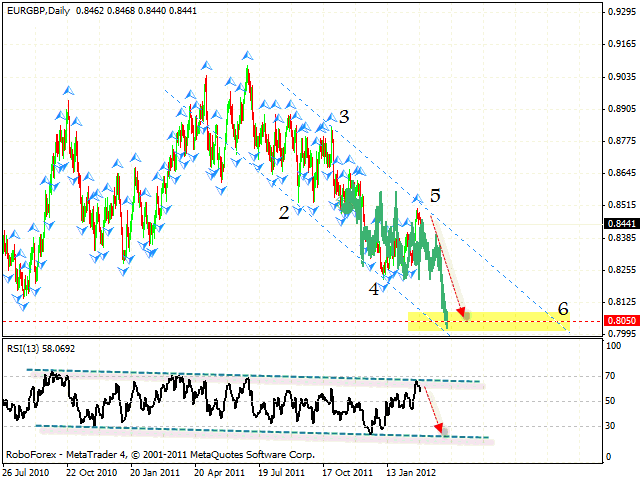Image resolution: width=640 pixels, height=480 pixels.
Task: Click the EURGBP,Daily chart title
Action: click(x=39, y=8)
